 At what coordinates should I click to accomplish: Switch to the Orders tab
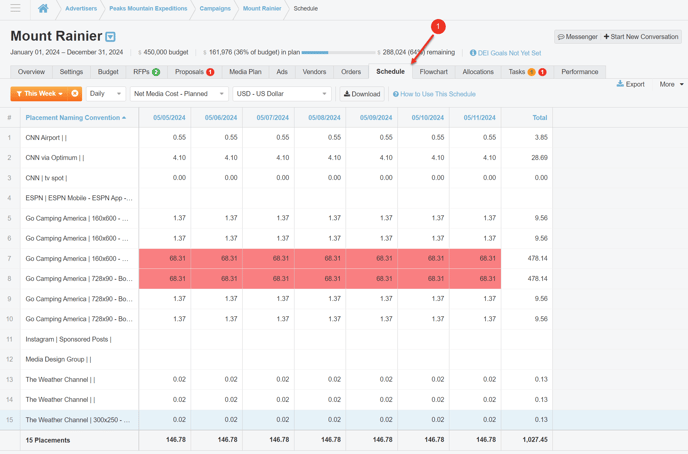(x=351, y=72)
